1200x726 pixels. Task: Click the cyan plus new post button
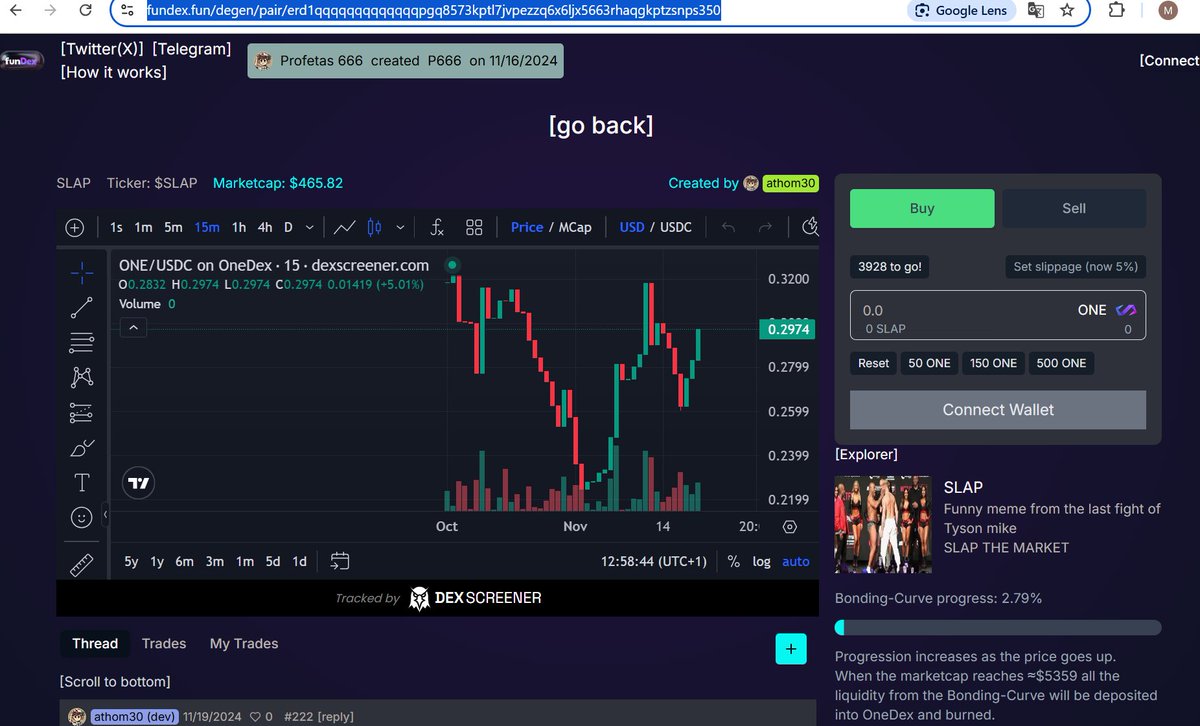pos(791,649)
